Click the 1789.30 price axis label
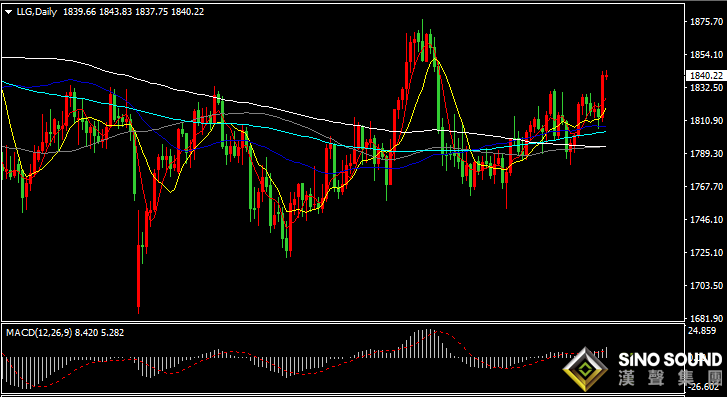The image size is (727, 397). click(x=706, y=154)
